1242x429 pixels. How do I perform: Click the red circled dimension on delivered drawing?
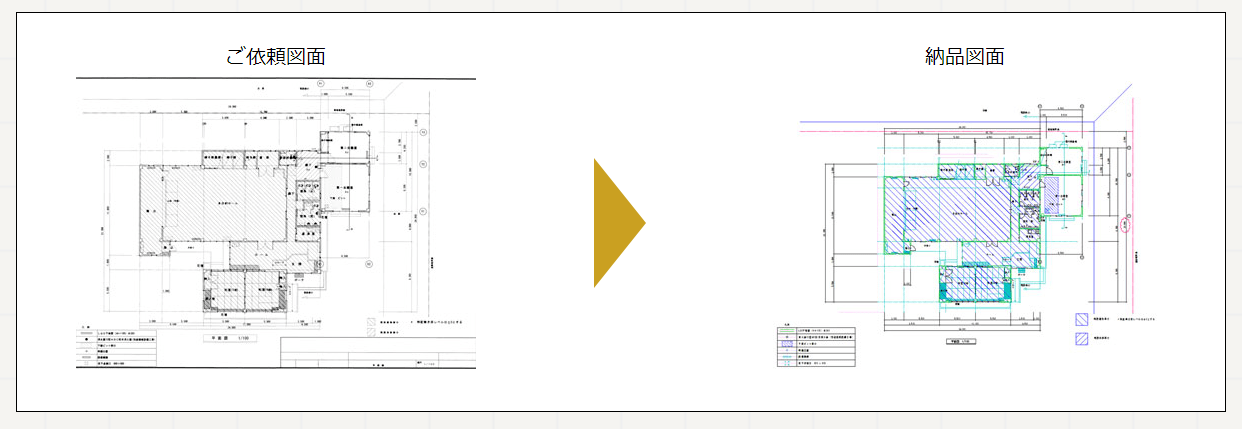pyautogui.click(x=1126, y=225)
